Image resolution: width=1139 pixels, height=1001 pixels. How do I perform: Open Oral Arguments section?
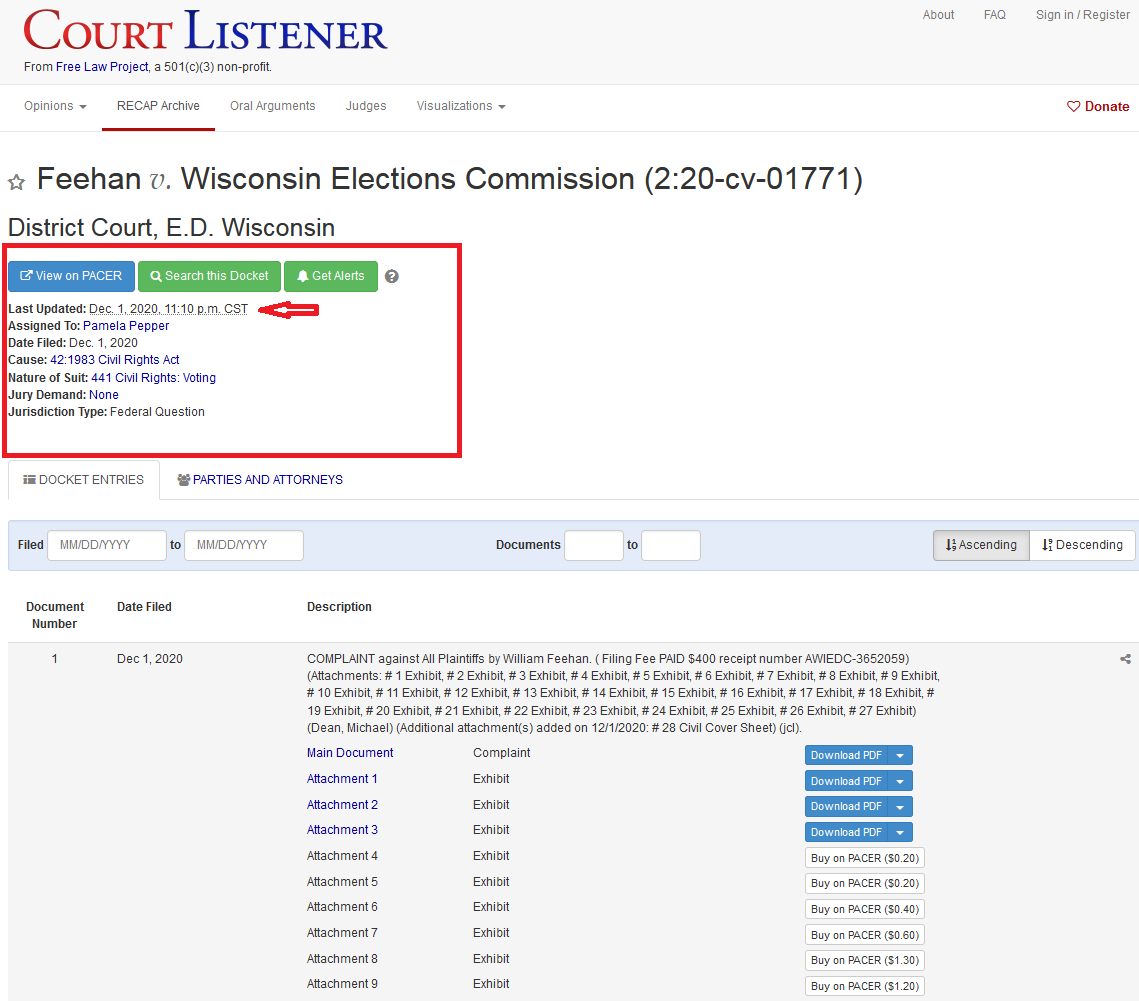(272, 106)
